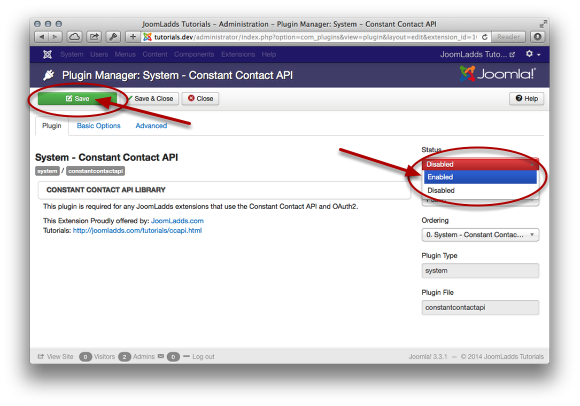580x406 pixels.
Task: Click the Plugin Type field showing system
Action: 480,271
